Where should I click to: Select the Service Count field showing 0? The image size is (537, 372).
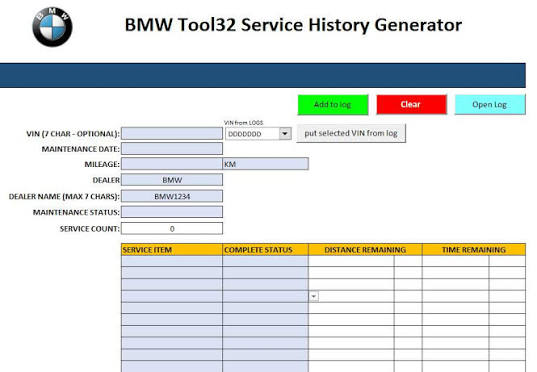(x=172, y=228)
